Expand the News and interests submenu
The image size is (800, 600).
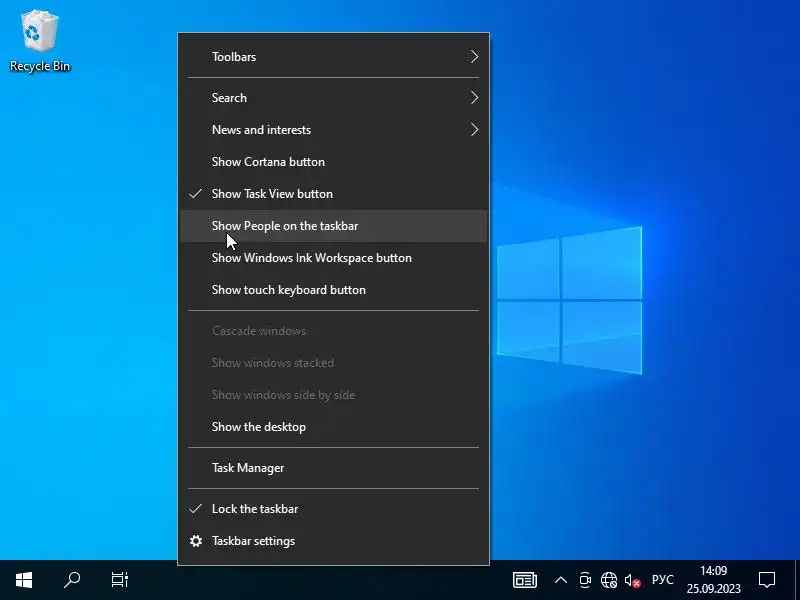334,130
